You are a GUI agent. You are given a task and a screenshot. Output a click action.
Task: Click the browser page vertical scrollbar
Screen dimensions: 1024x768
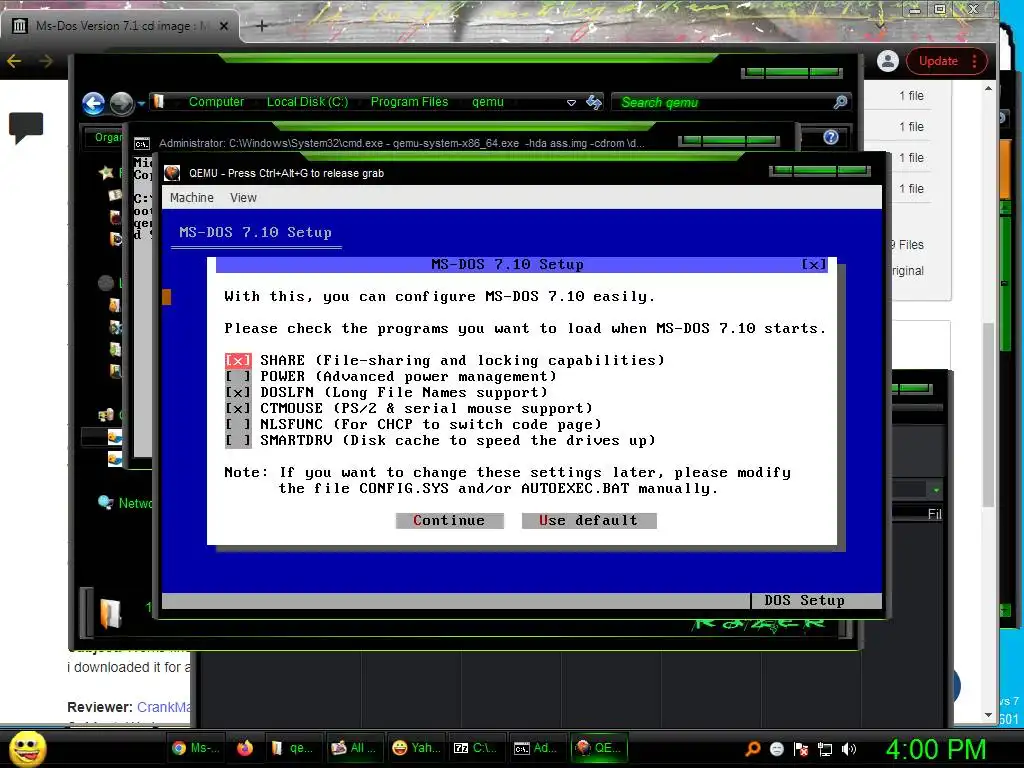coord(988,413)
